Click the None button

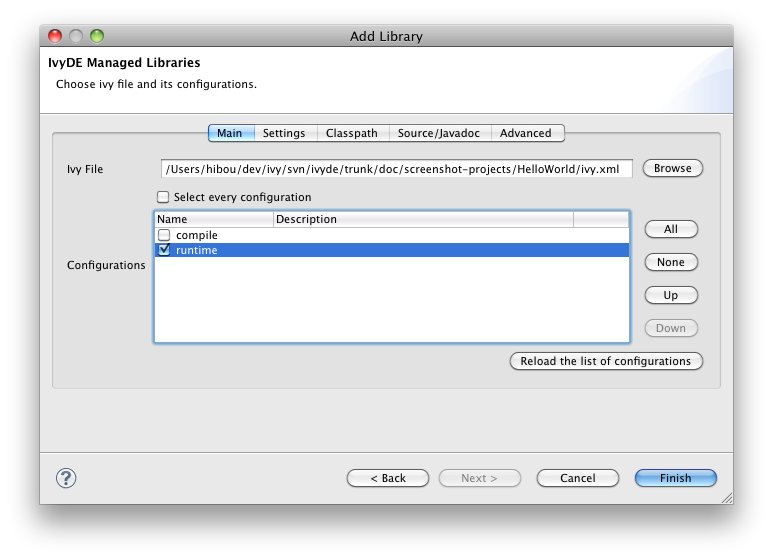(x=670, y=262)
